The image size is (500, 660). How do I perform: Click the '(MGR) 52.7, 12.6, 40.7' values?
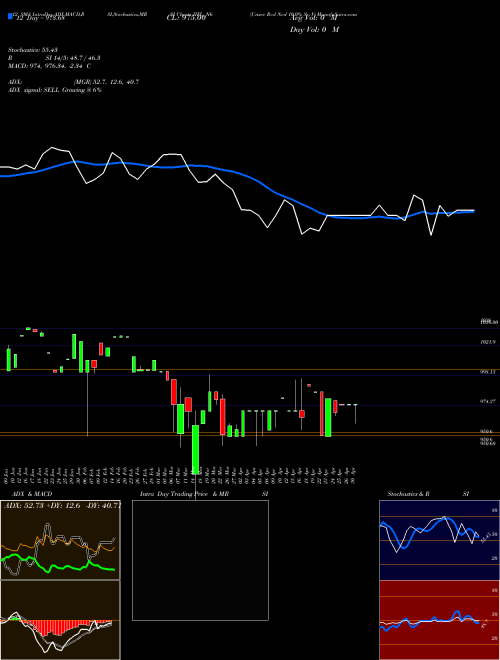(x=106, y=82)
